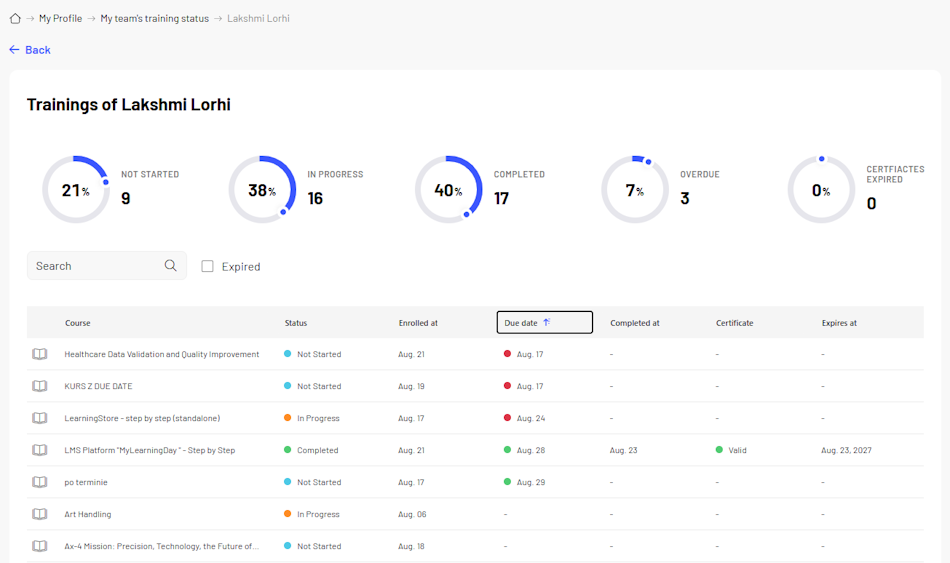Click book icon for LMS Platform MyLearningDay
This screenshot has height=563, width=950.
tap(39, 450)
